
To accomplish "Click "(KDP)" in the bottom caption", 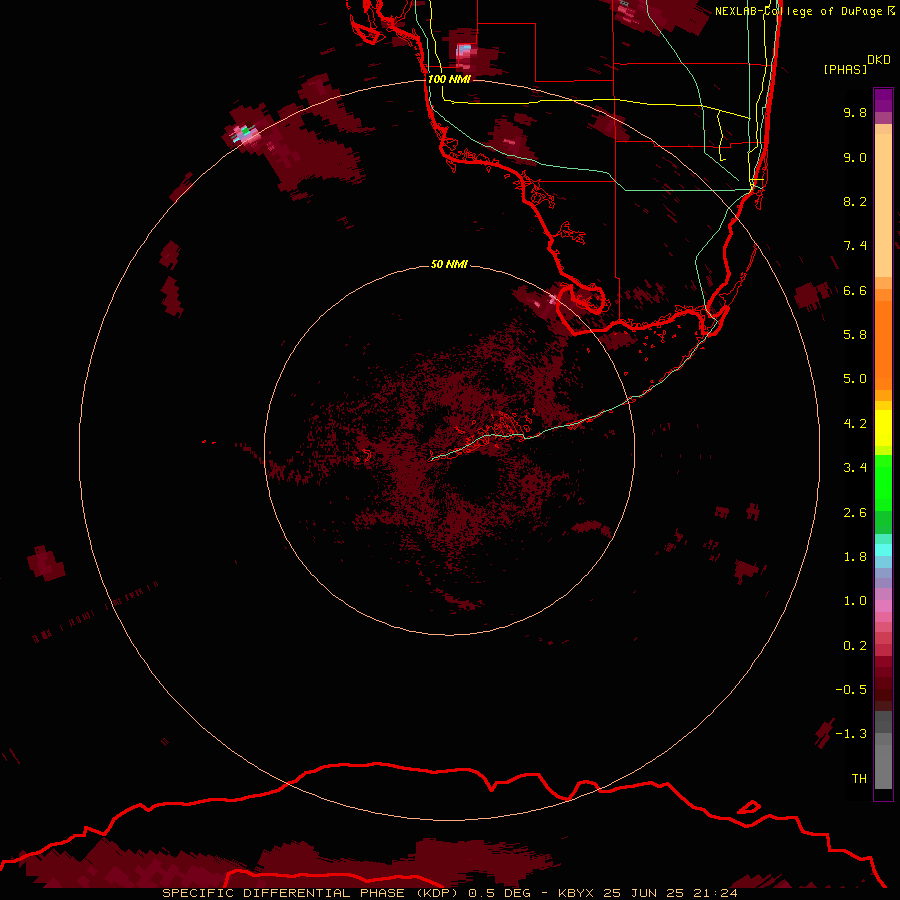I will (x=437, y=893).
